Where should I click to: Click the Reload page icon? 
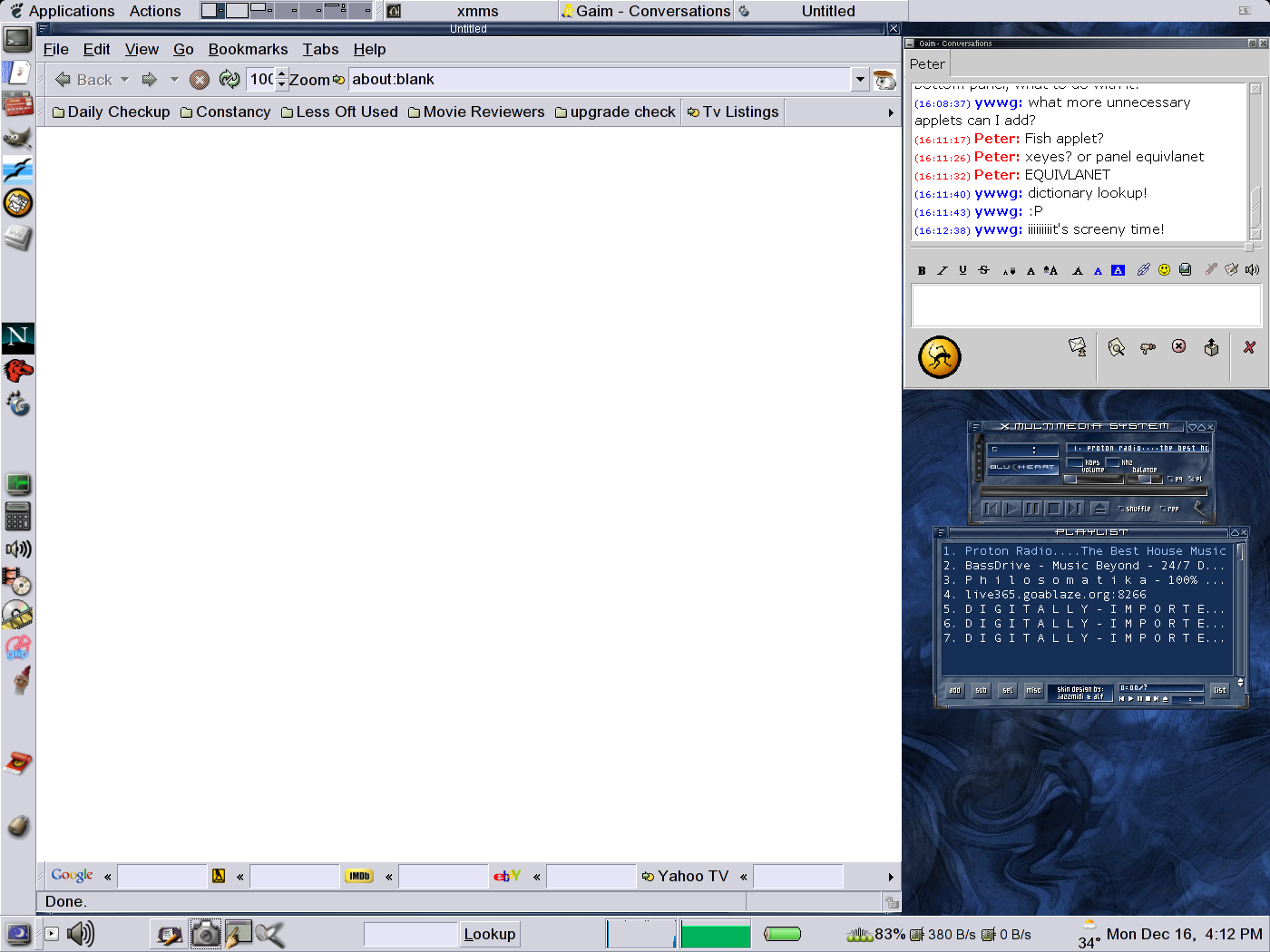pos(230,80)
